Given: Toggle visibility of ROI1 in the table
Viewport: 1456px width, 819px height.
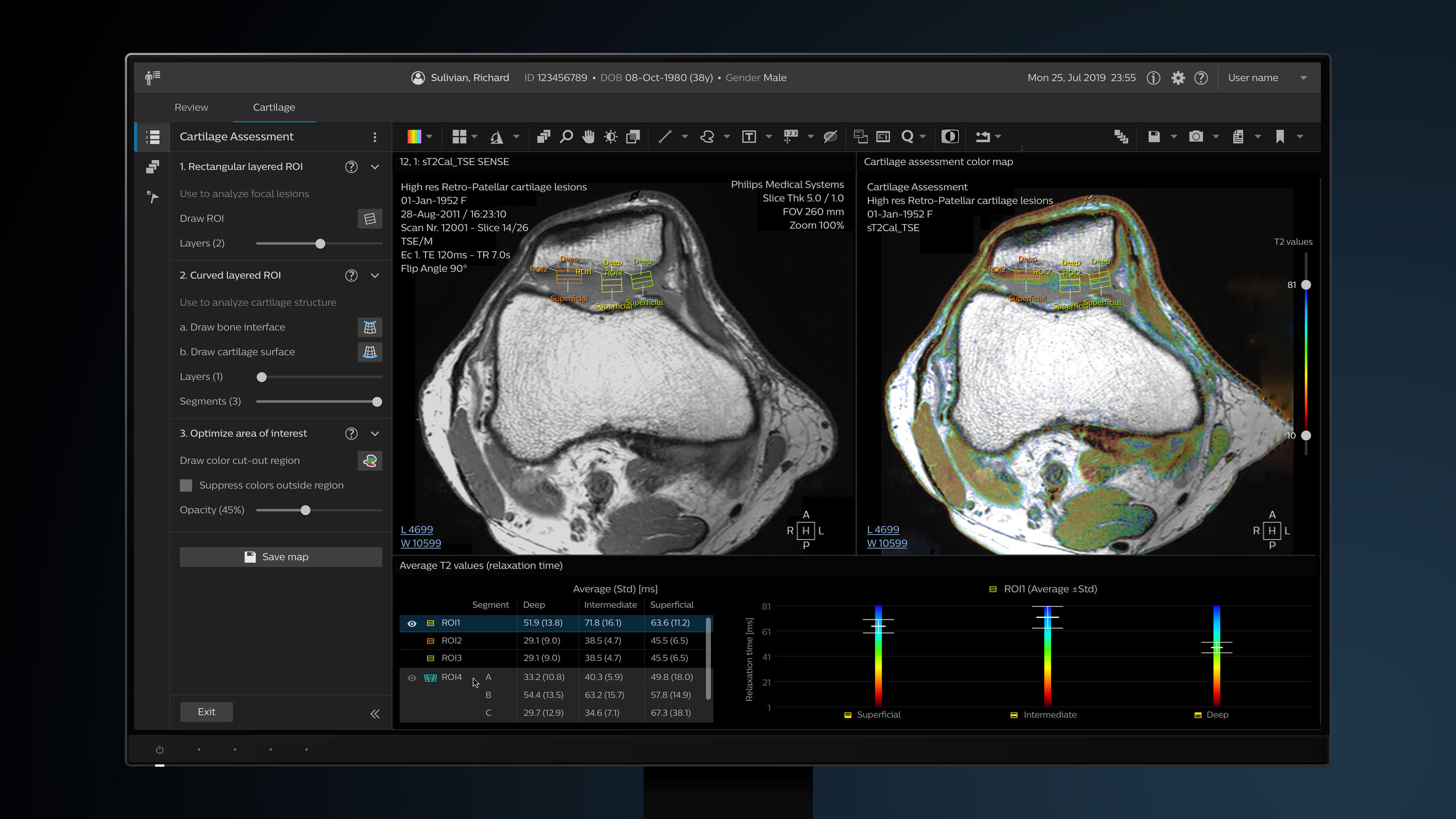Looking at the screenshot, I should [412, 623].
